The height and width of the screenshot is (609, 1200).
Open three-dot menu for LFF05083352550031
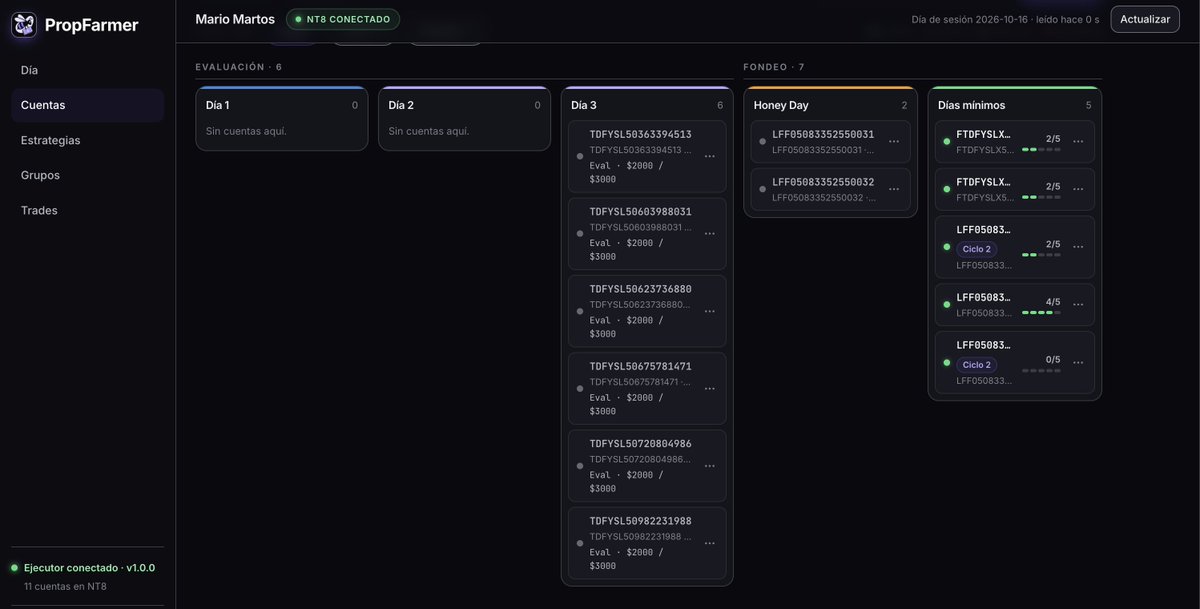tap(894, 142)
